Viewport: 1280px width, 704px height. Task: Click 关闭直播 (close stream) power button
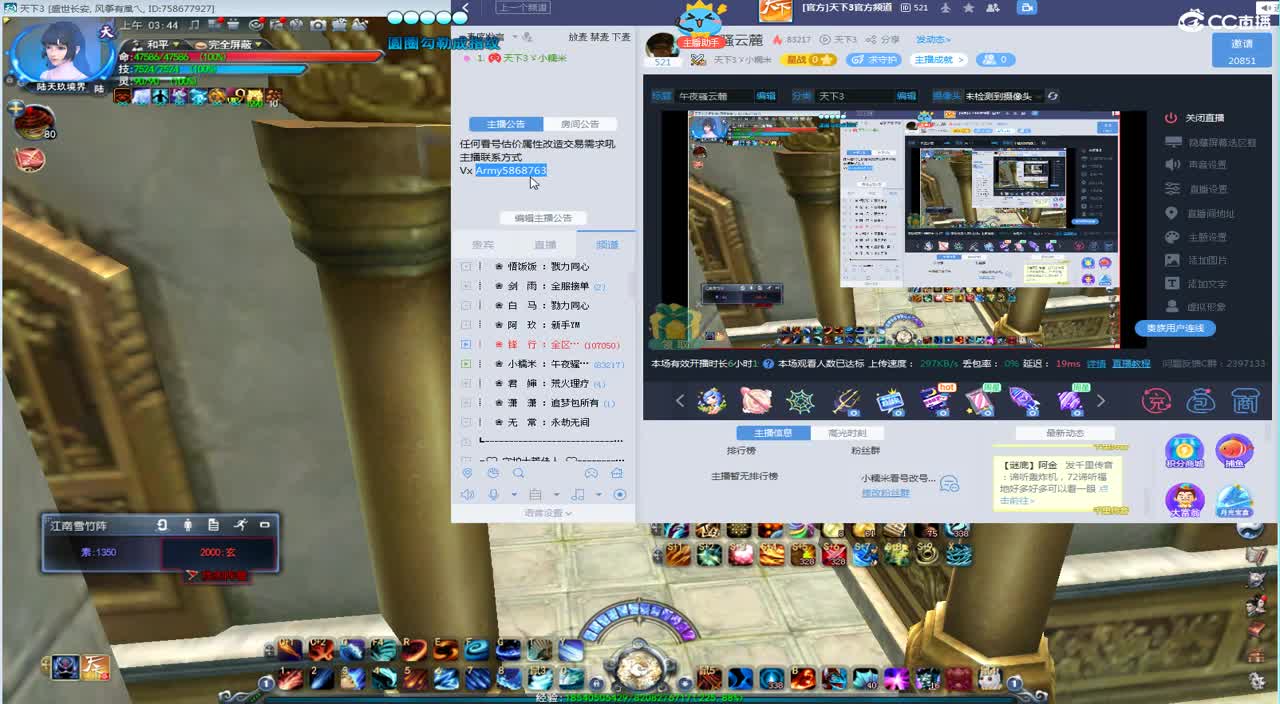pos(1171,118)
